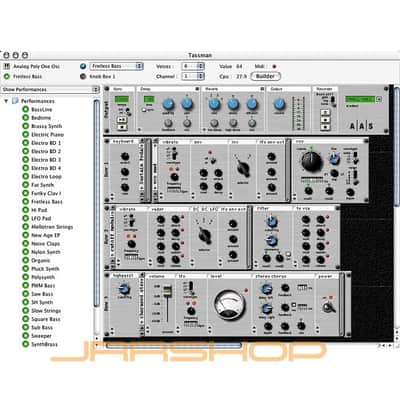Image resolution: width=400 pixels, height=400 pixels.
Task: Click the Midi activity indicator light
Action: coord(274,66)
